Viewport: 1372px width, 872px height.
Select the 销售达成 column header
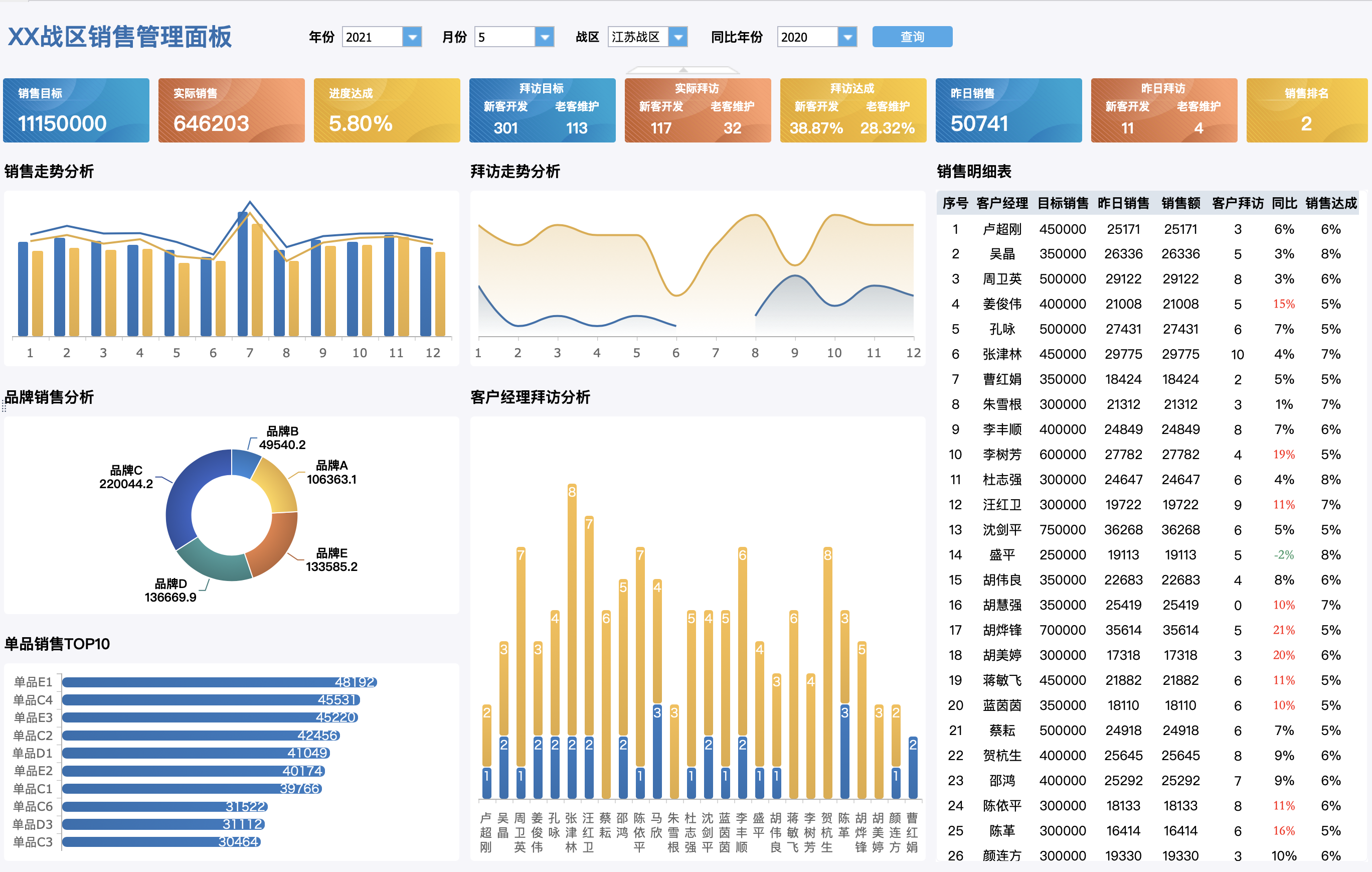tap(1331, 203)
